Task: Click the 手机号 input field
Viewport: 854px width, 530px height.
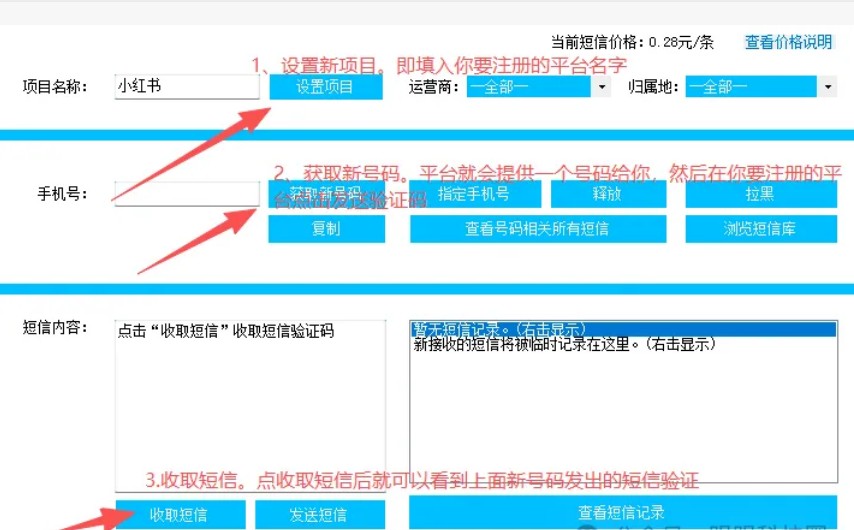Action: (186, 194)
